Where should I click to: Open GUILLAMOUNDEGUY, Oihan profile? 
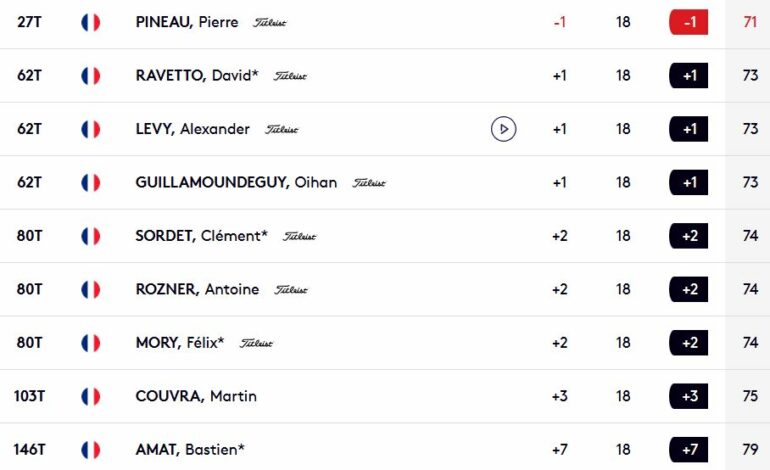(x=236, y=183)
